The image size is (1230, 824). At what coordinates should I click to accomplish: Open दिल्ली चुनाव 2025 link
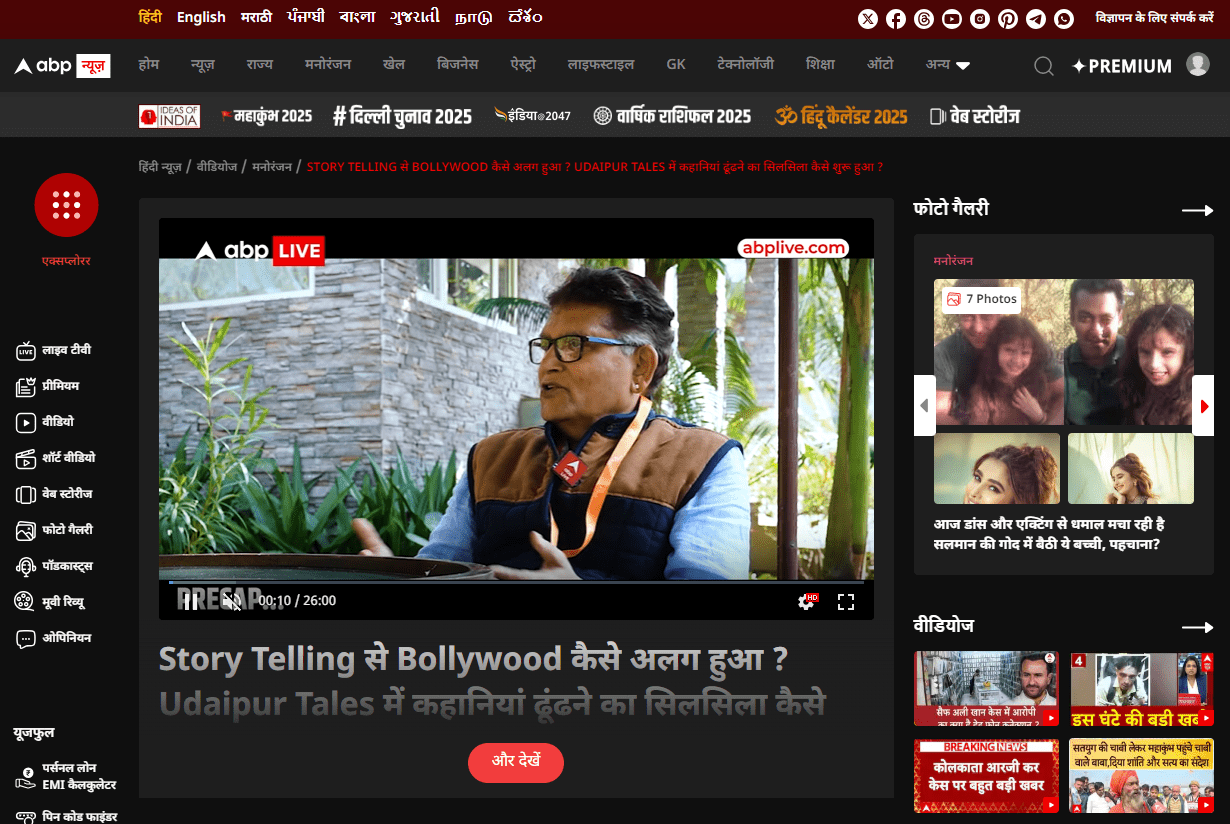(402, 116)
